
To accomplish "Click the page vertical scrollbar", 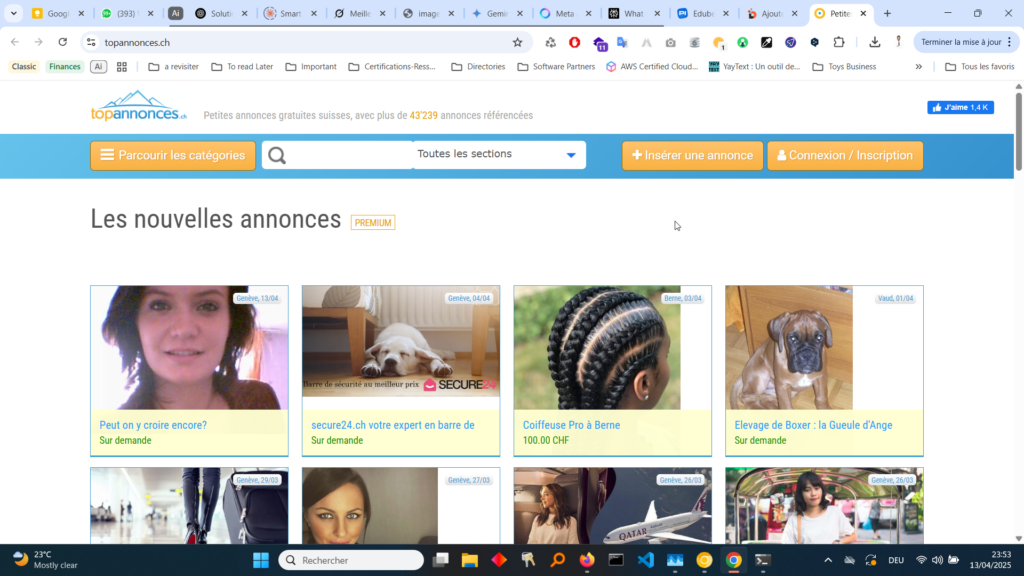I will (x=1018, y=132).
